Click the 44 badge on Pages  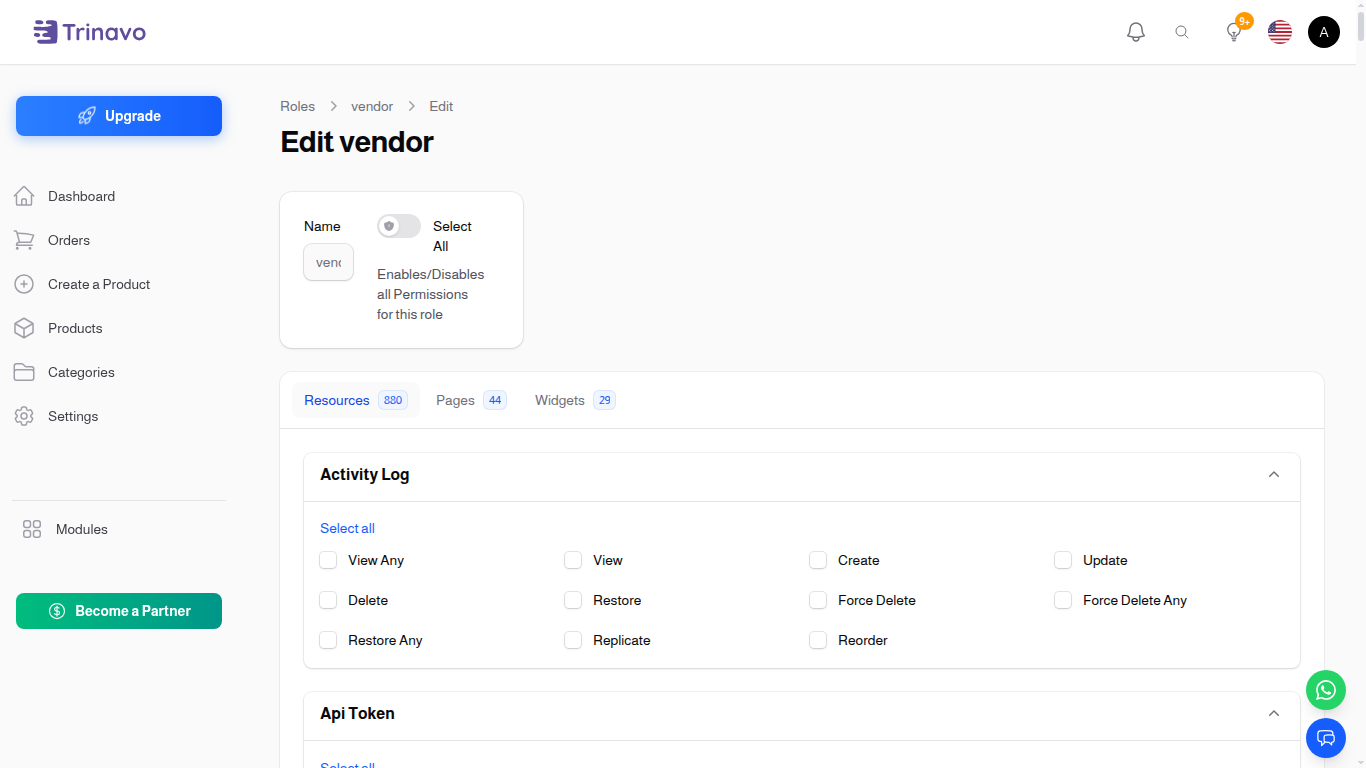click(x=495, y=400)
